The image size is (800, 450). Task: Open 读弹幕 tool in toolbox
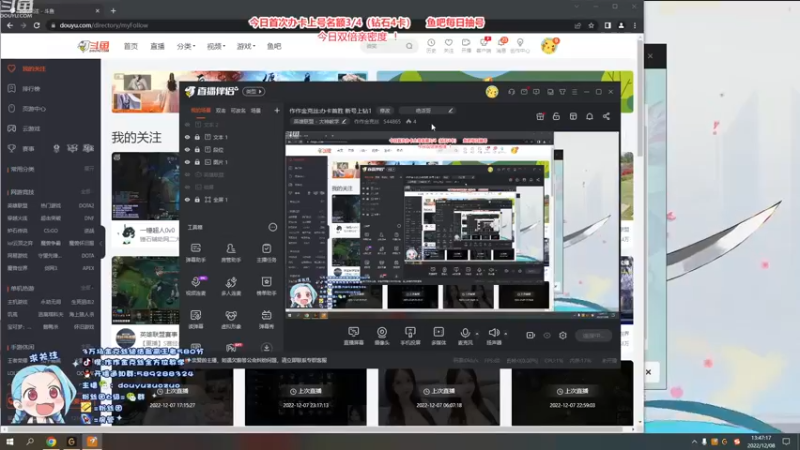click(x=195, y=319)
